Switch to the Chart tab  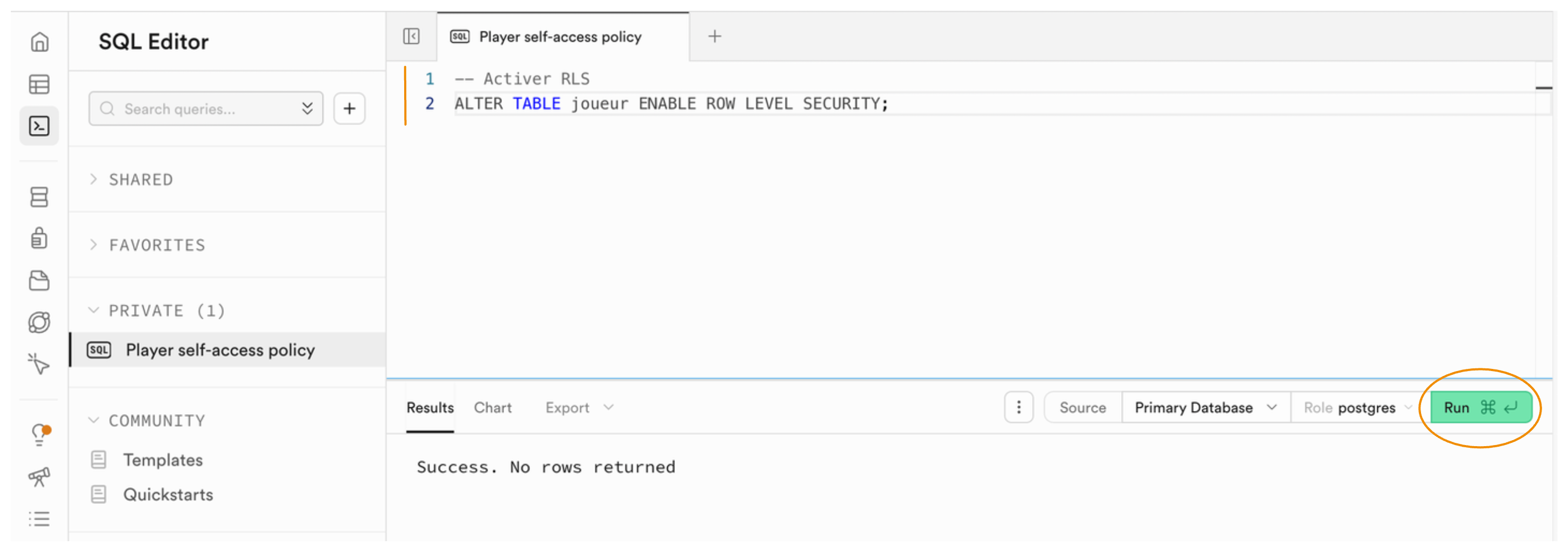pyautogui.click(x=492, y=408)
